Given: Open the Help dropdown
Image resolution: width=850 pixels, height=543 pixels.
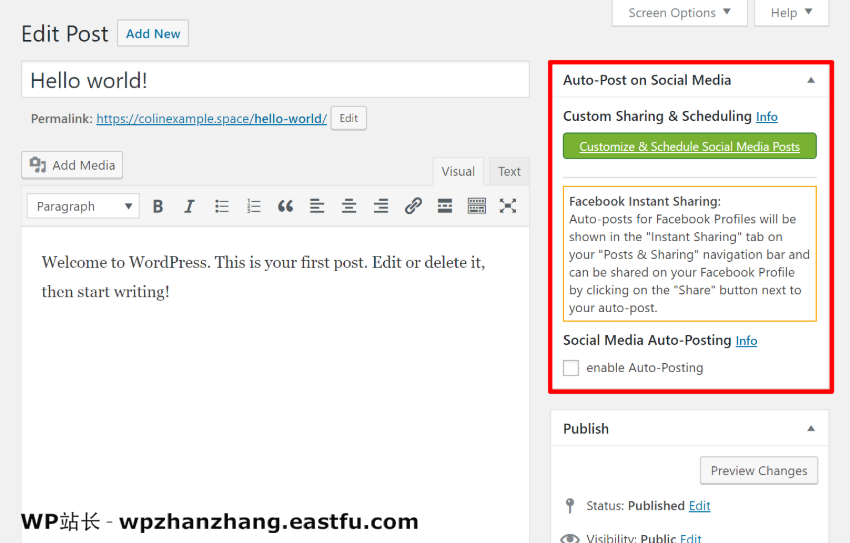Looking at the screenshot, I should (x=791, y=12).
